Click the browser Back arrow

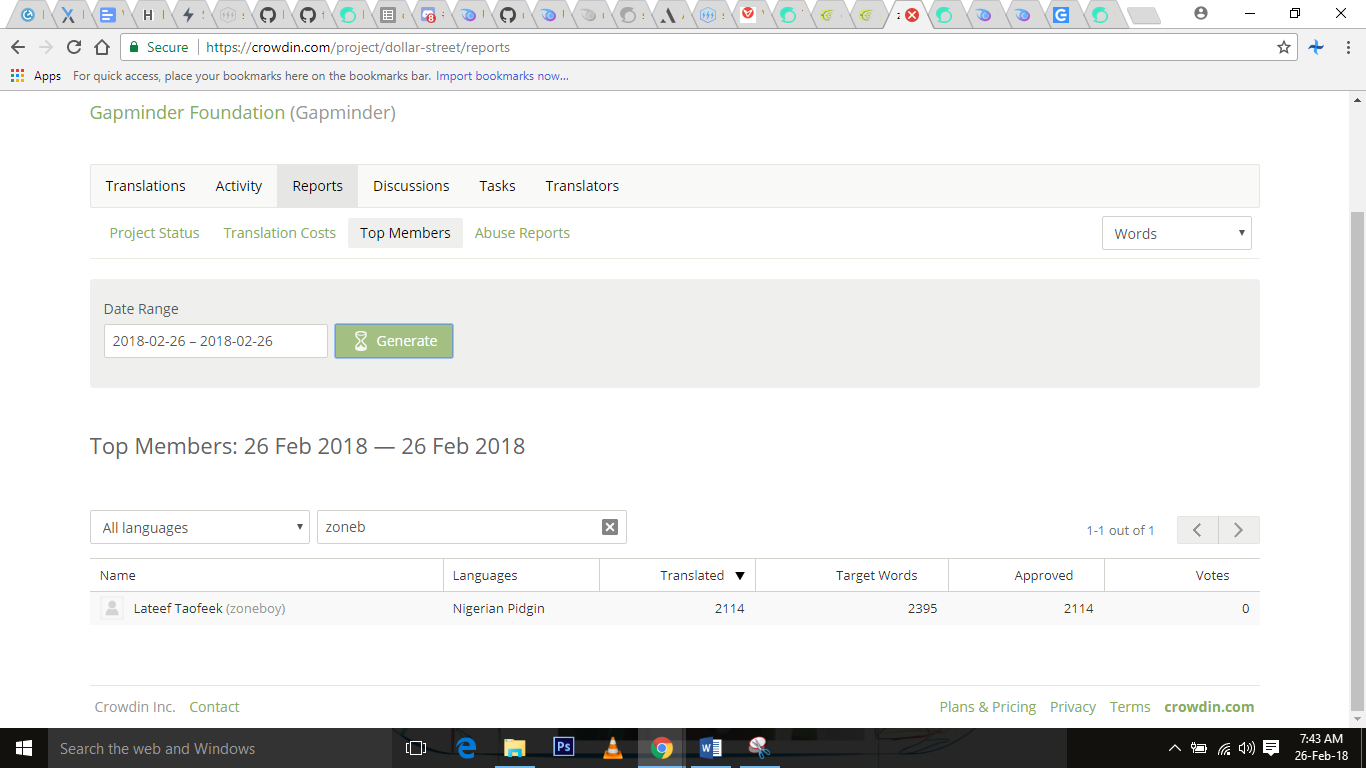18,47
